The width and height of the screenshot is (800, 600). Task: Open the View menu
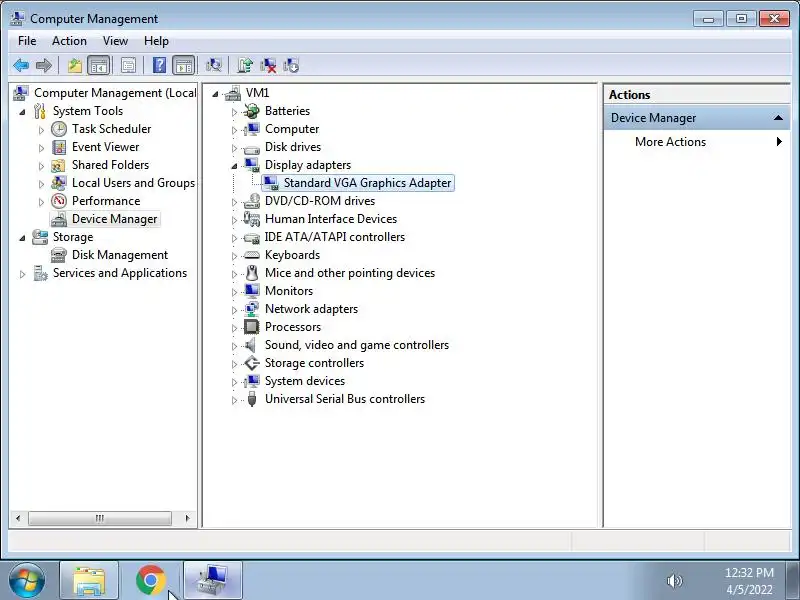pyautogui.click(x=115, y=41)
